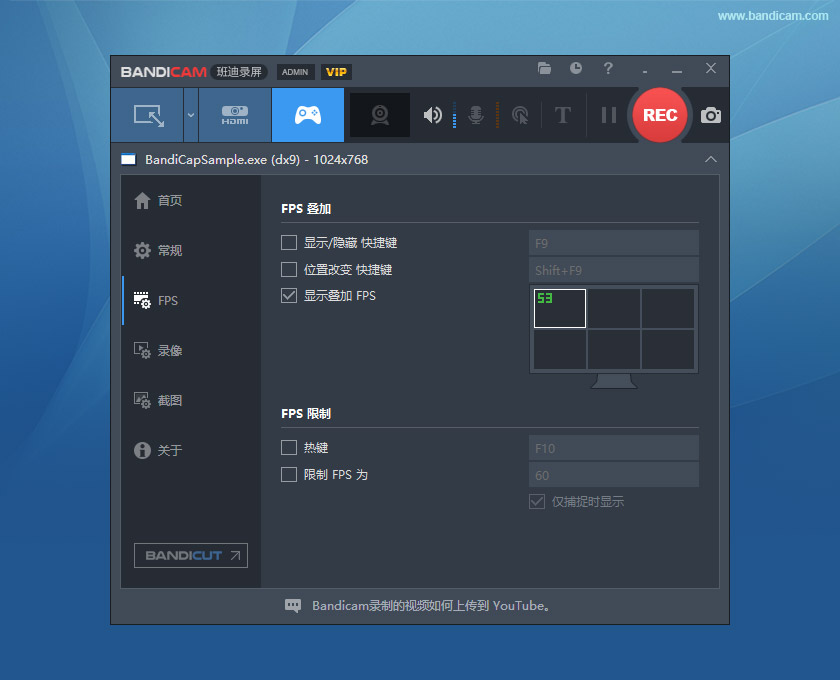Open help via the question mark icon
Image resolution: width=840 pixels, height=680 pixels.
608,68
